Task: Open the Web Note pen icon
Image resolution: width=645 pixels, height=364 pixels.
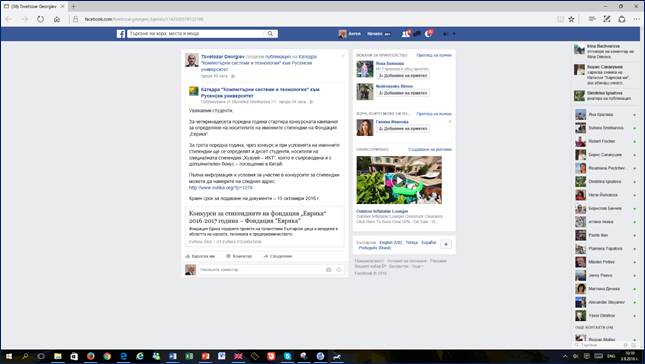Action: 607,19
